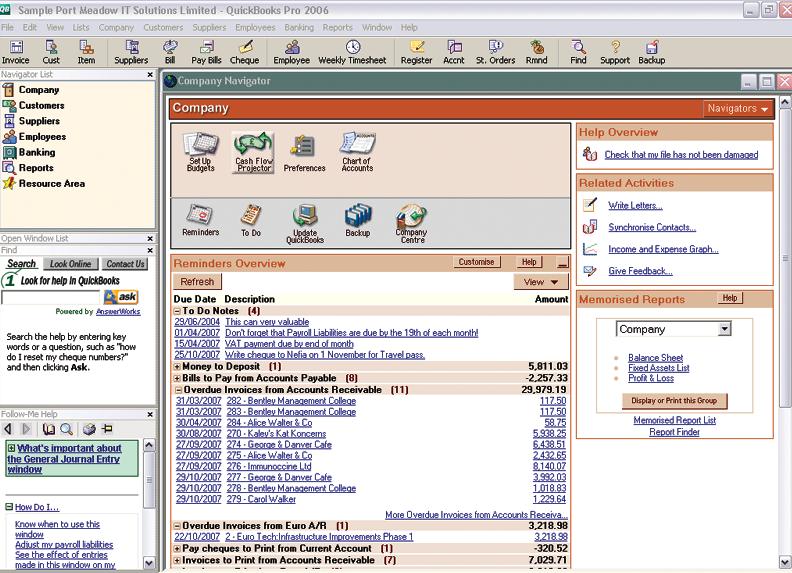Open the Reports menu
Screen dimensions: 792x573
[337, 27]
